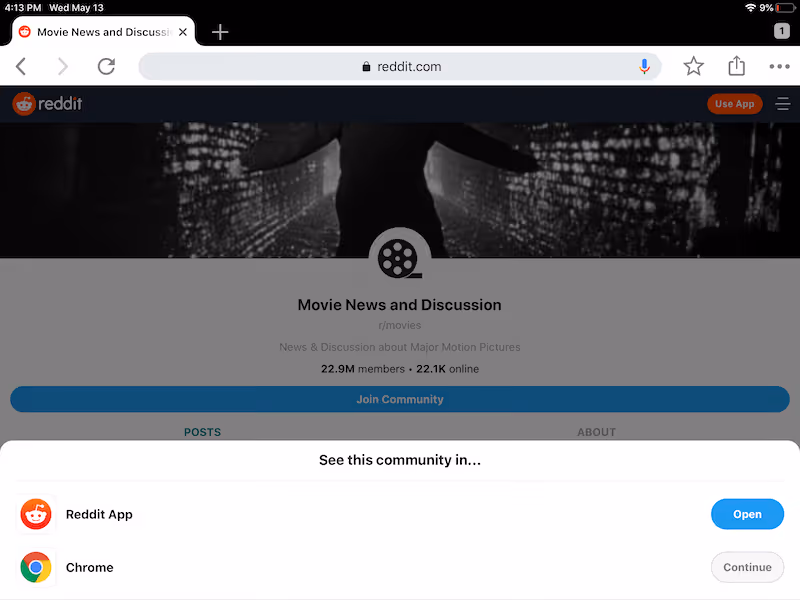Reload the current page
This screenshot has height=600, width=800.
(x=107, y=66)
